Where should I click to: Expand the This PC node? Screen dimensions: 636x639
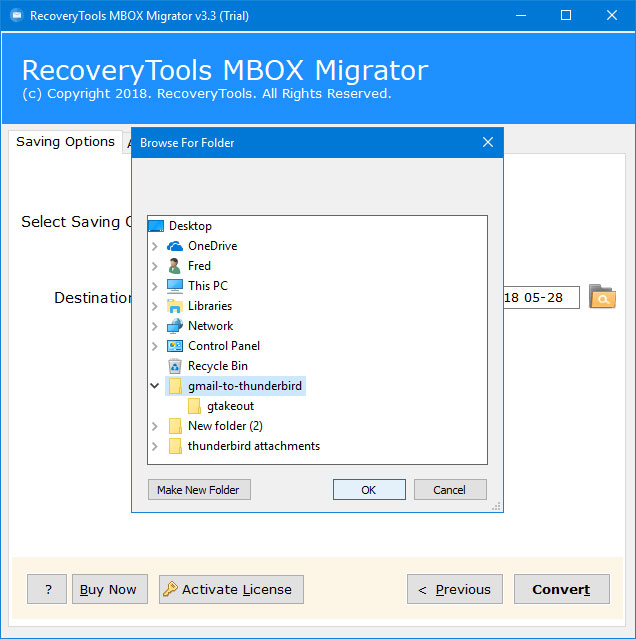(x=155, y=286)
